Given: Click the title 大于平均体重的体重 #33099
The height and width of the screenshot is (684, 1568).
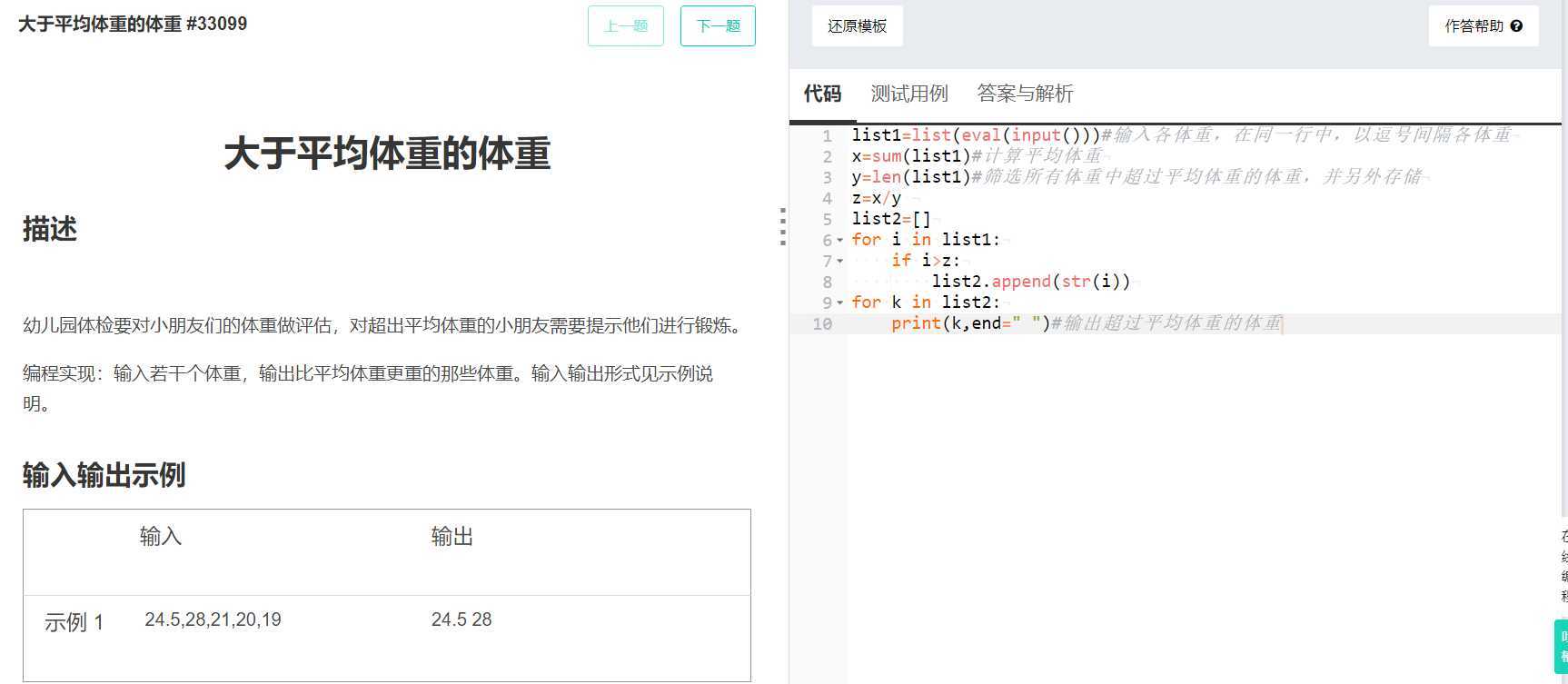Looking at the screenshot, I should coord(133,24).
